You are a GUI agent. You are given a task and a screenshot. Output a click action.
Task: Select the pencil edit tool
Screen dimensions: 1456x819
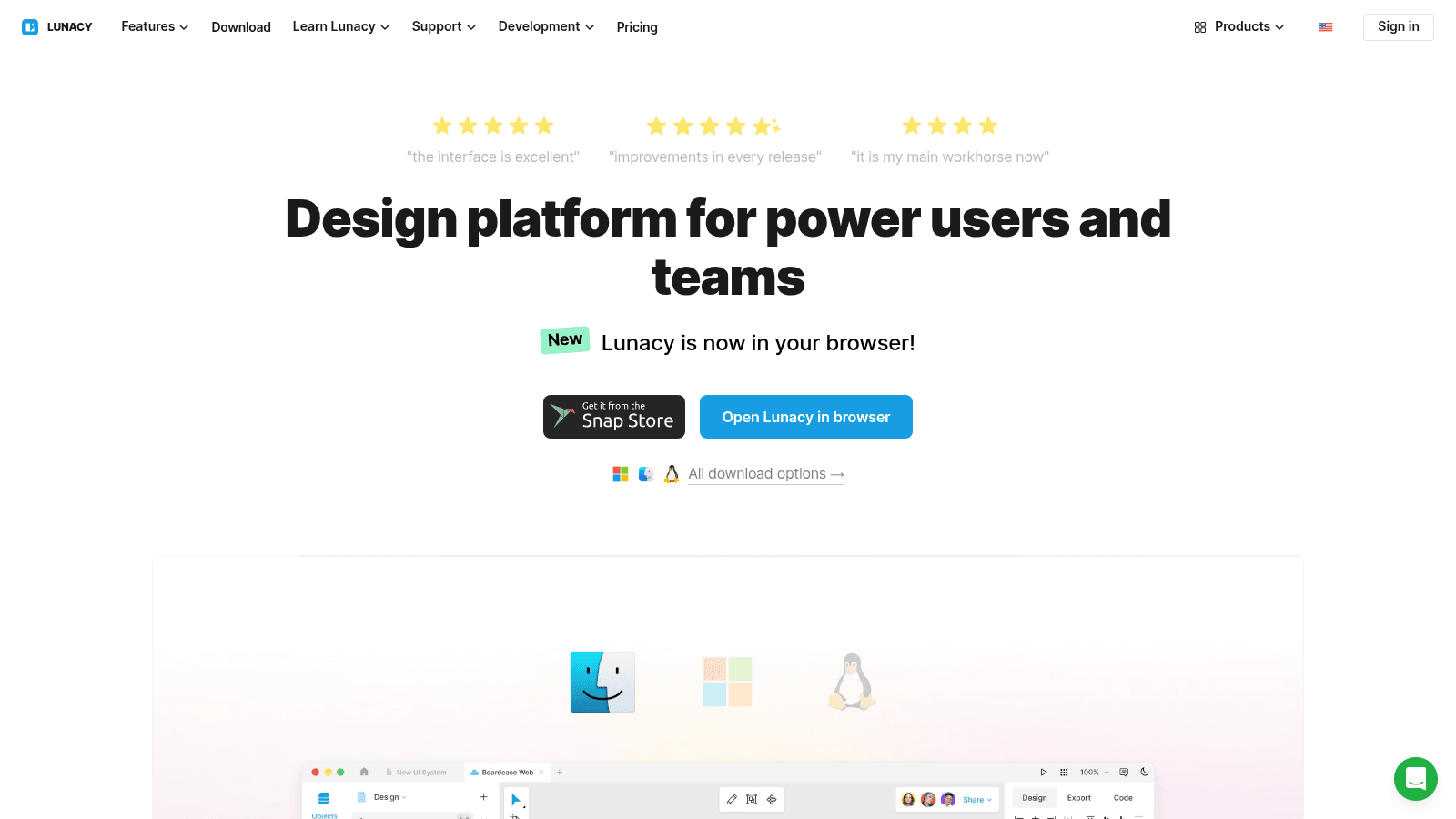coord(732,799)
